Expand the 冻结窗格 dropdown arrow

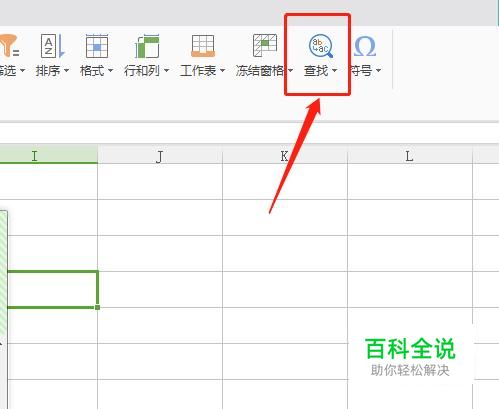(x=290, y=70)
